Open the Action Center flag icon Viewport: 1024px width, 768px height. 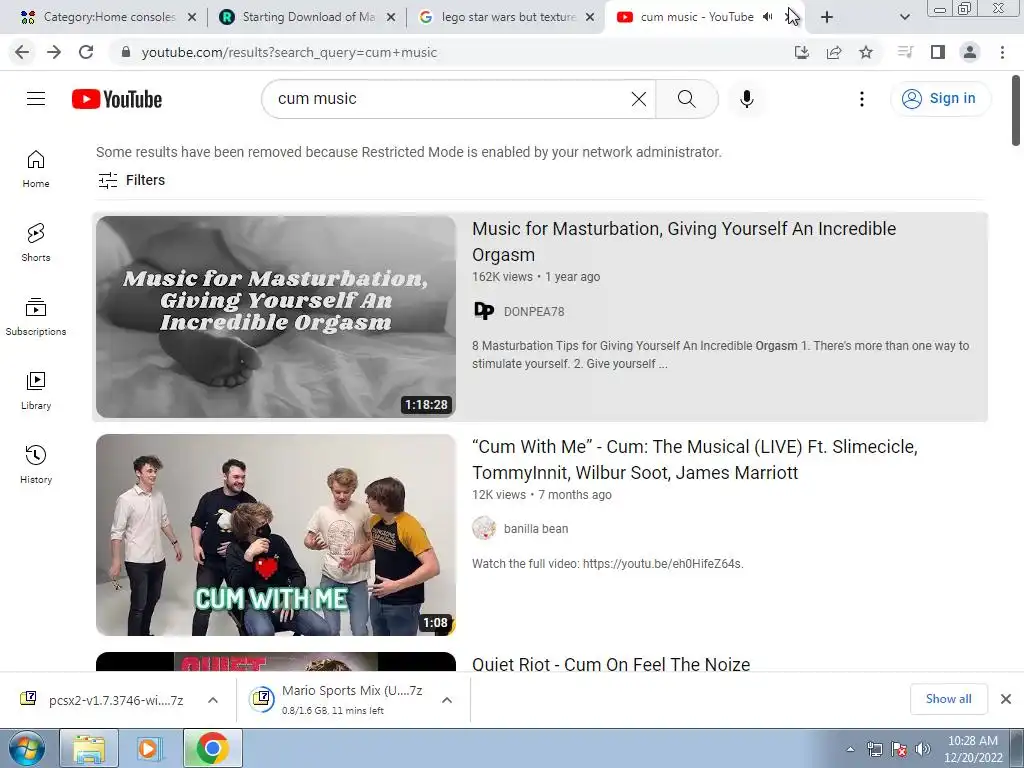pyautogui.click(x=899, y=749)
